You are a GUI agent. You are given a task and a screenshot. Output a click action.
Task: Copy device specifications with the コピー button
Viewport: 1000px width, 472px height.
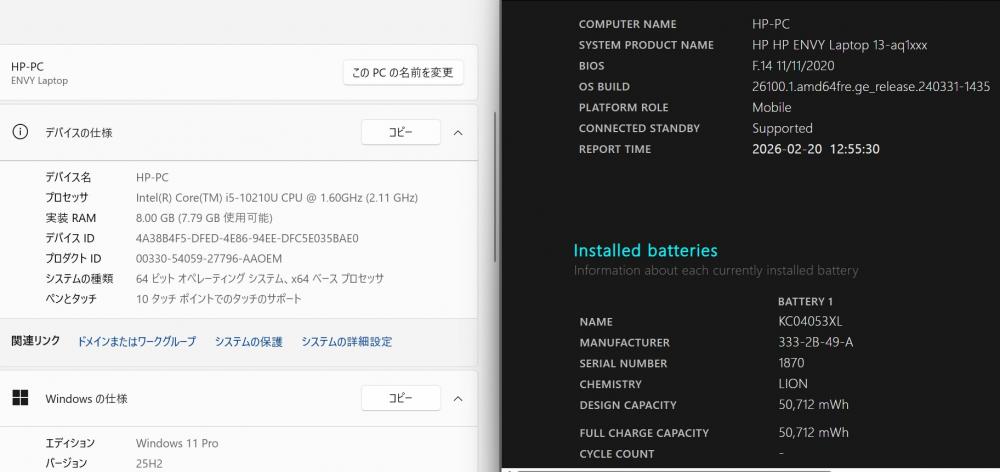[401, 132]
